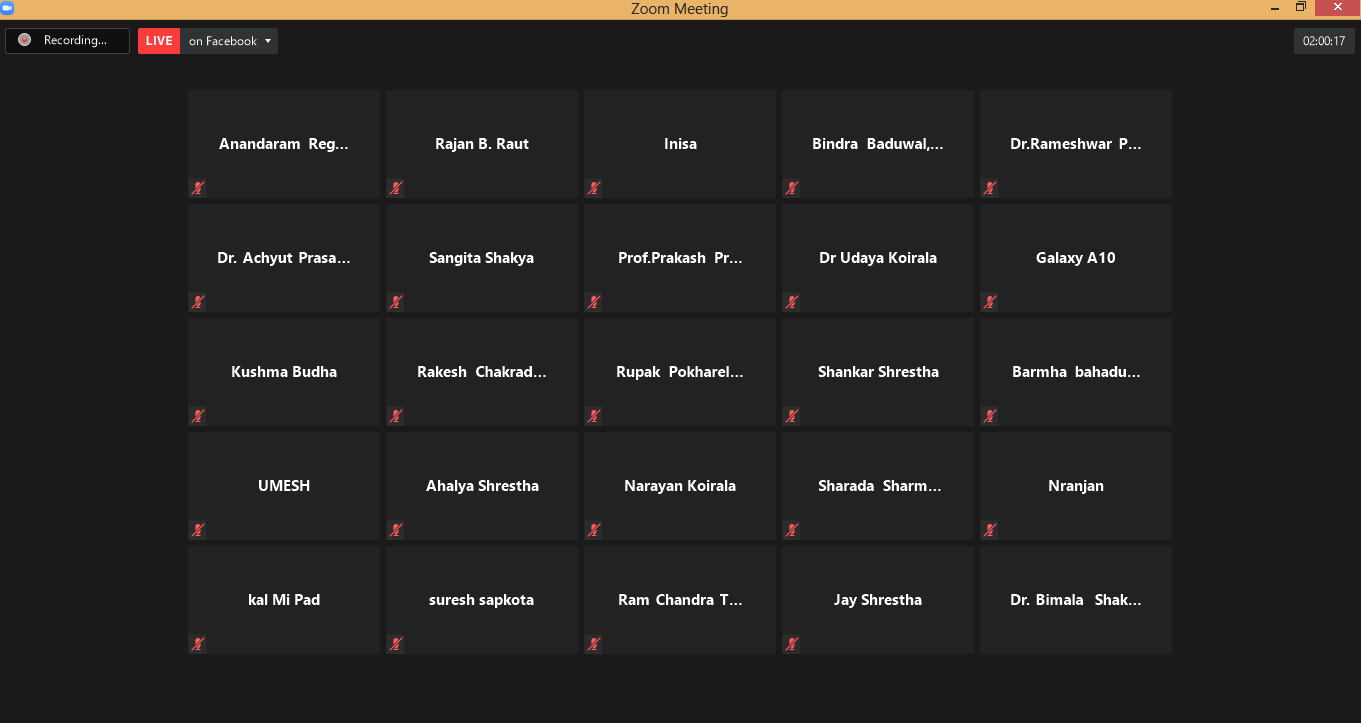Click the red LIVE badge
The width and height of the screenshot is (1361, 723).
click(158, 41)
